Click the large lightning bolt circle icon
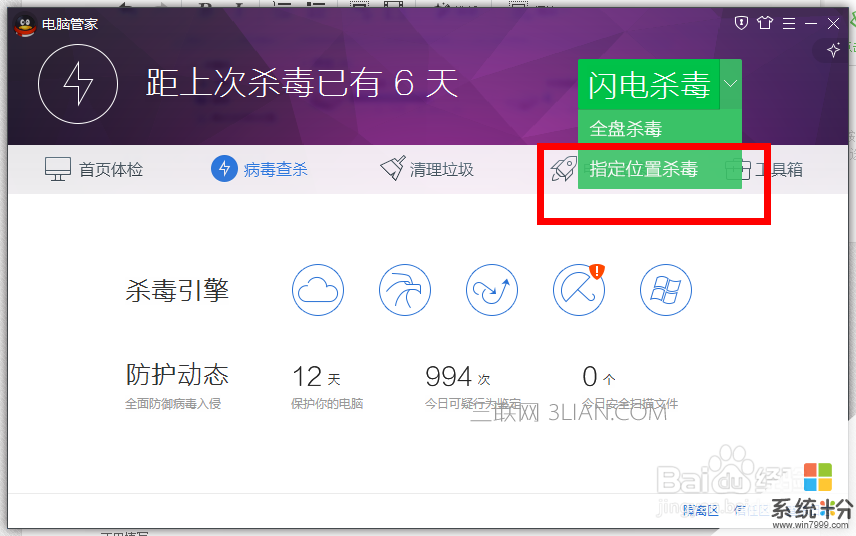The image size is (856, 536). [x=78, y=84]
